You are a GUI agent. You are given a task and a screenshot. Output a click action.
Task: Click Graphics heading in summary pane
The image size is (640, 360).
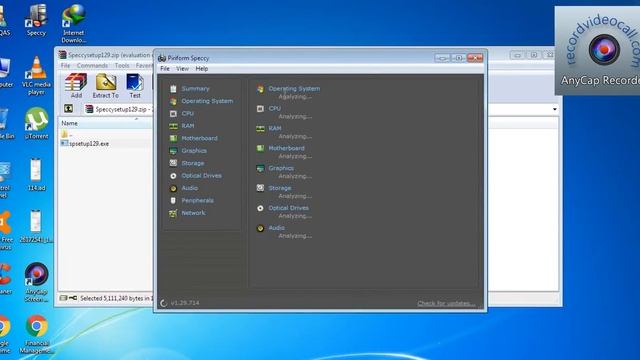tap(281, 168)
